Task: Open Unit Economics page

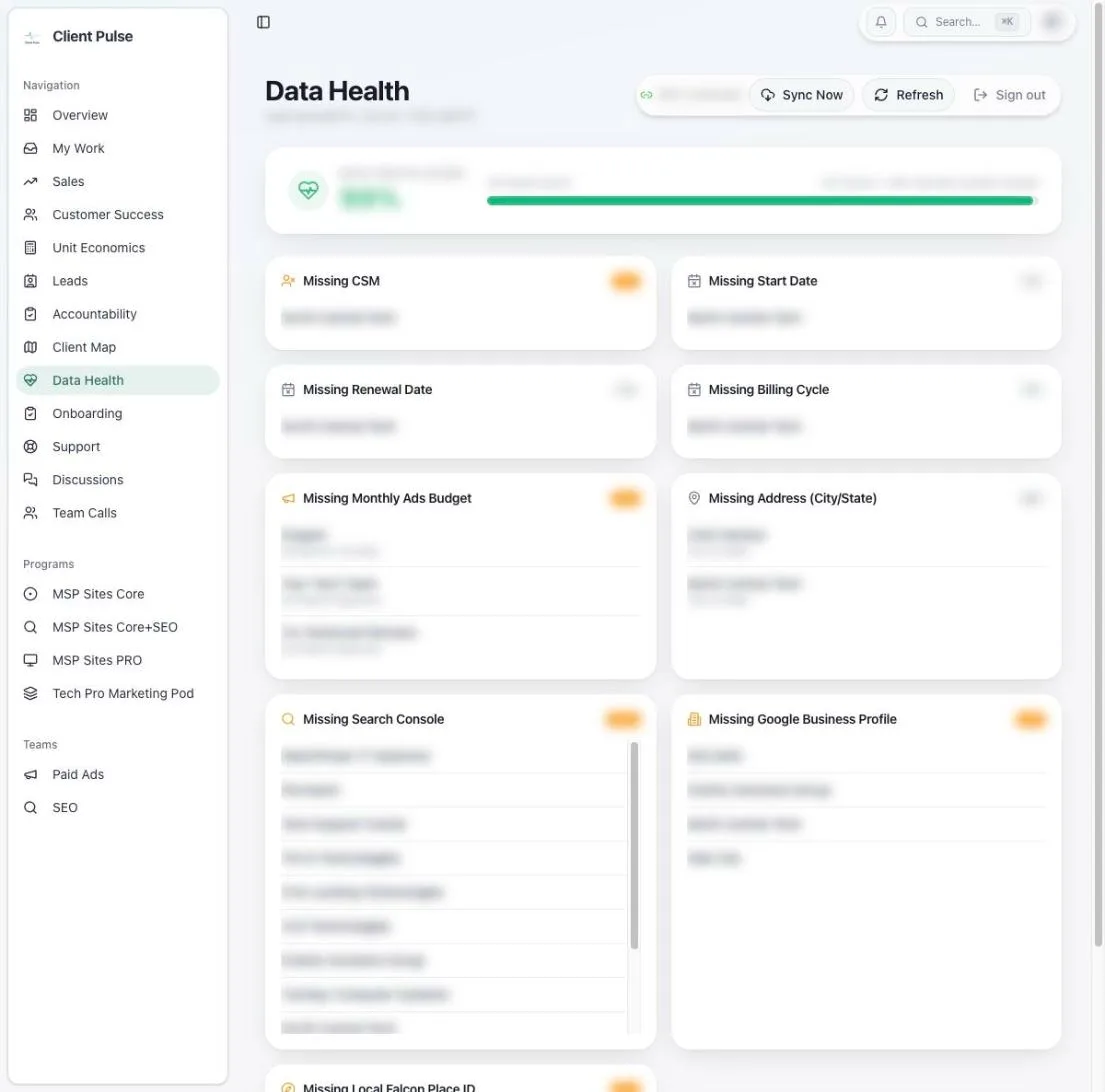Action: pos(118,247)
